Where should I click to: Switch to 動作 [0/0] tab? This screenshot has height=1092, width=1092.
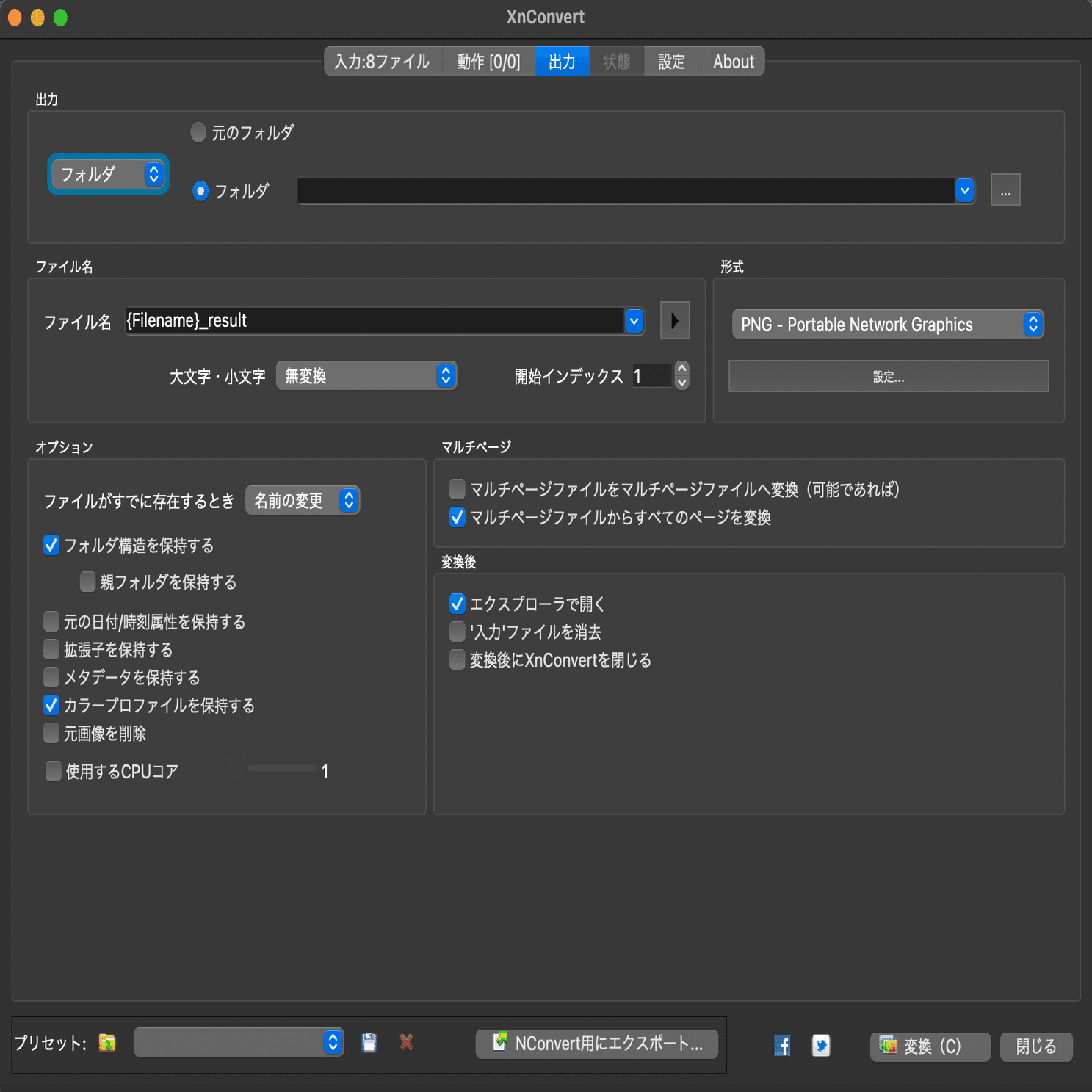pyautogui.click(x=488, y=61)
